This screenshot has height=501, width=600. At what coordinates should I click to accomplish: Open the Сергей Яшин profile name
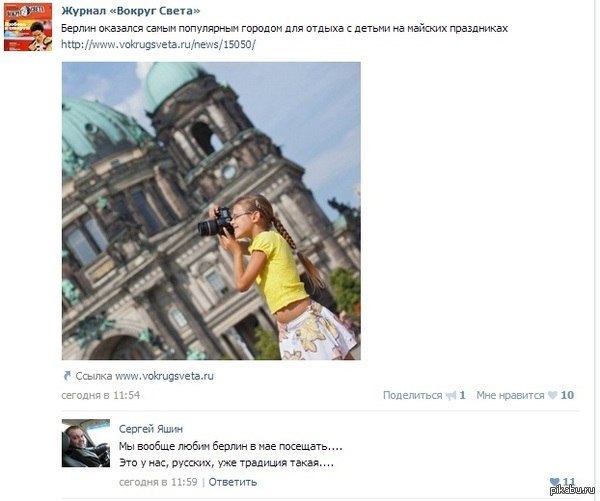[151, 429]
